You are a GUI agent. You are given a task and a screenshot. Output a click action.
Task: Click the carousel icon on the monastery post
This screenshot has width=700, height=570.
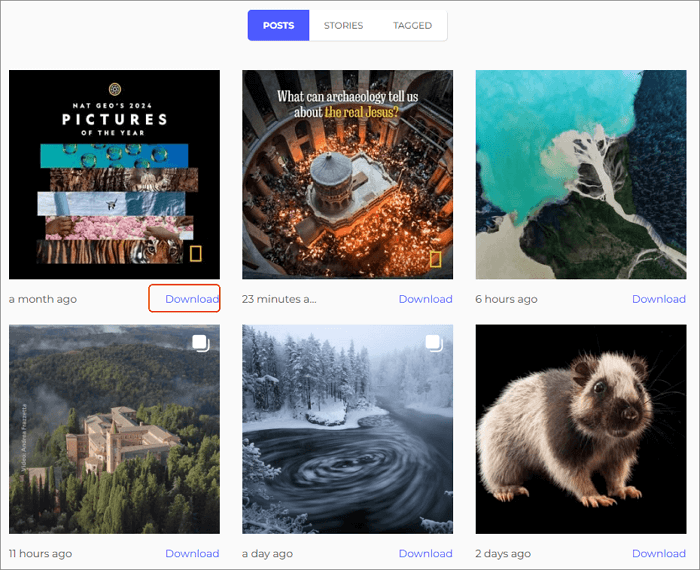(200, 343)
